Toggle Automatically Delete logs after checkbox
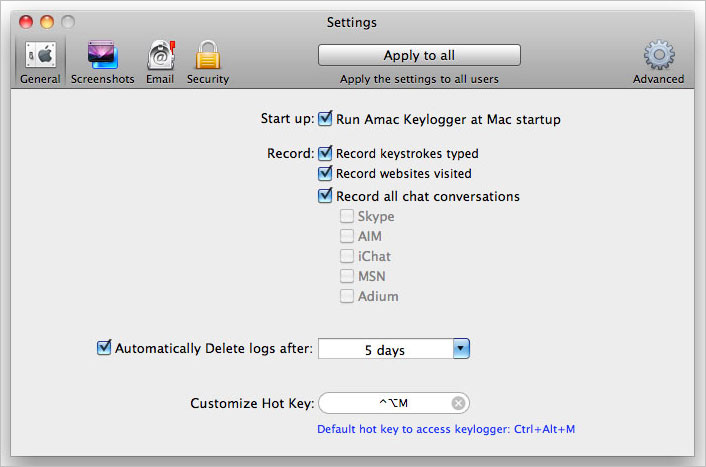Viewport: 706px width, 467px height. tap(104, 348)
